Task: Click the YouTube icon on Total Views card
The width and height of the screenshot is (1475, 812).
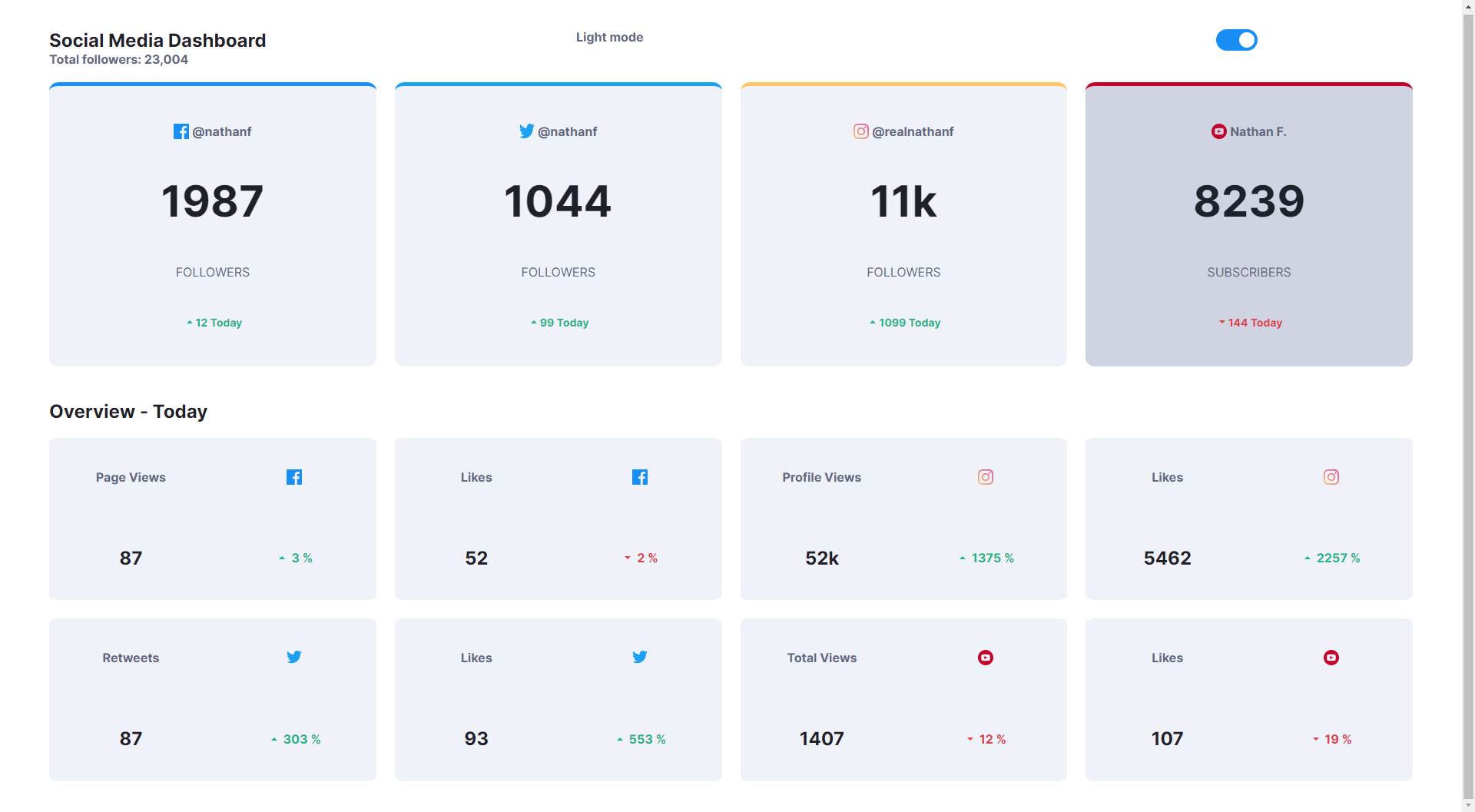Action: point(986,658)
